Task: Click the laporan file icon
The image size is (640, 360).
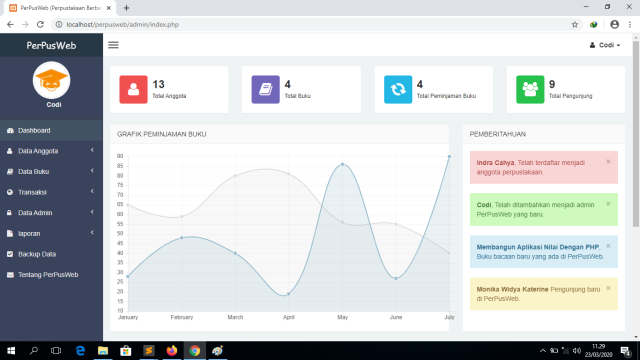Action: tap(10, 233)
